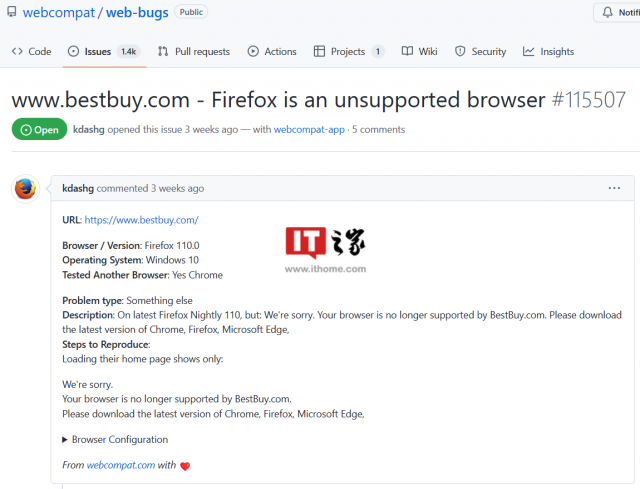This screenshot has height=489, width=640.
Task: Click kdashg's Firefox avatar
Action: (25, 188)
